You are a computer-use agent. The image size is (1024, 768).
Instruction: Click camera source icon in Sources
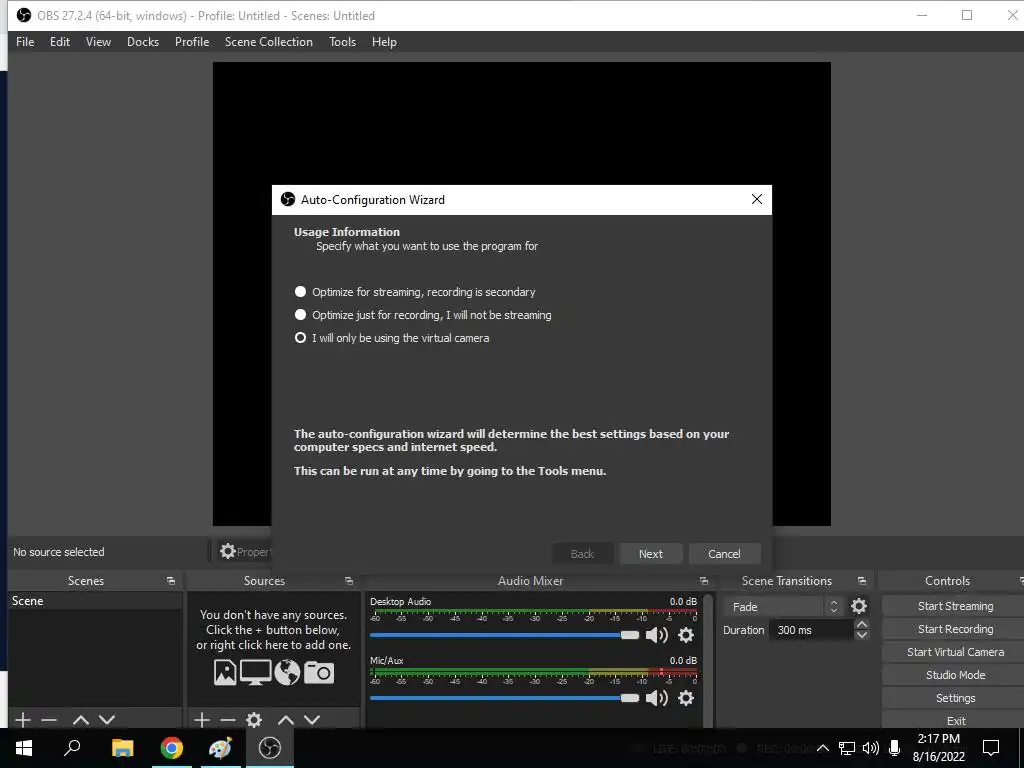(318, 672)
